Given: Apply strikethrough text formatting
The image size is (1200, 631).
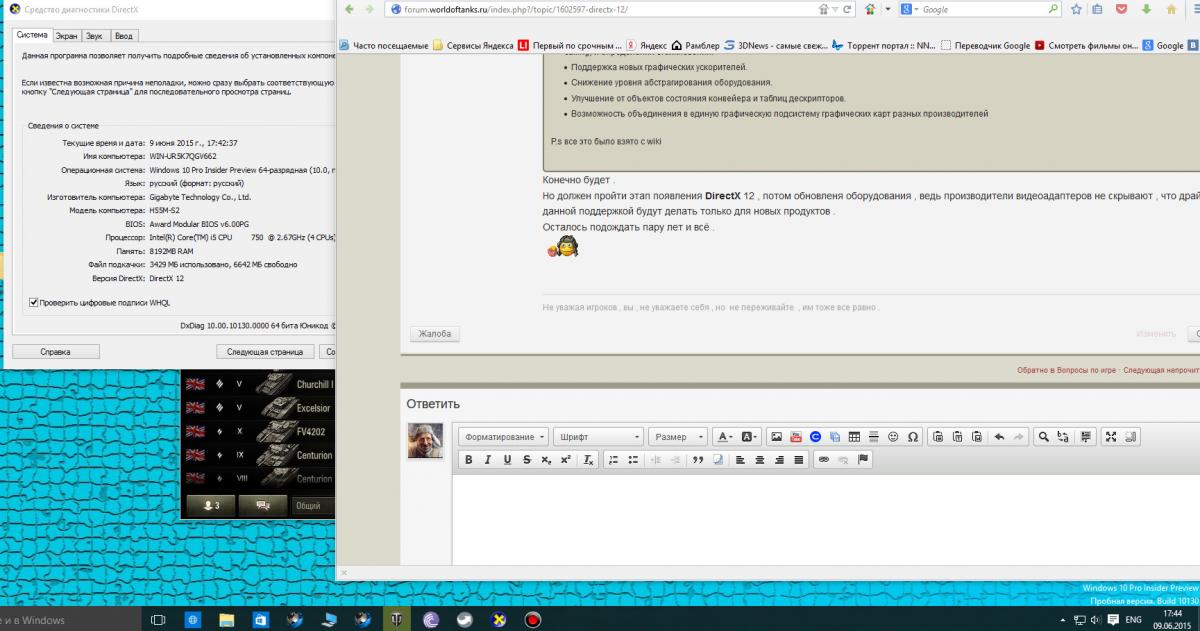Looking at the screenshot, I should point(527,460).
